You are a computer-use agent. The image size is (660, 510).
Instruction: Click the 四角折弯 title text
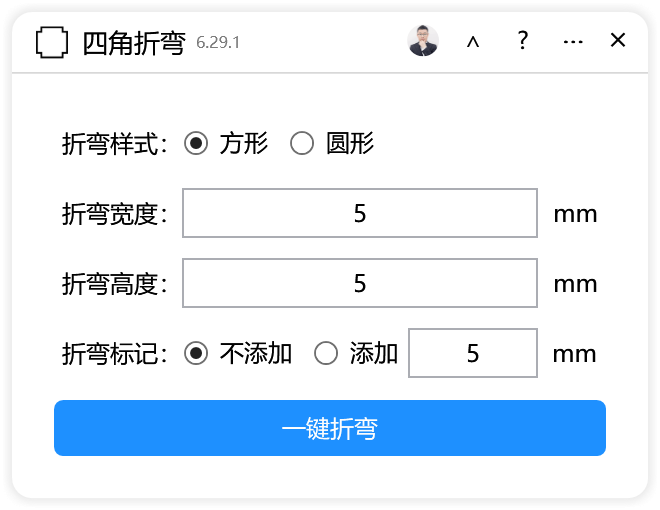[x=134, y=43]
